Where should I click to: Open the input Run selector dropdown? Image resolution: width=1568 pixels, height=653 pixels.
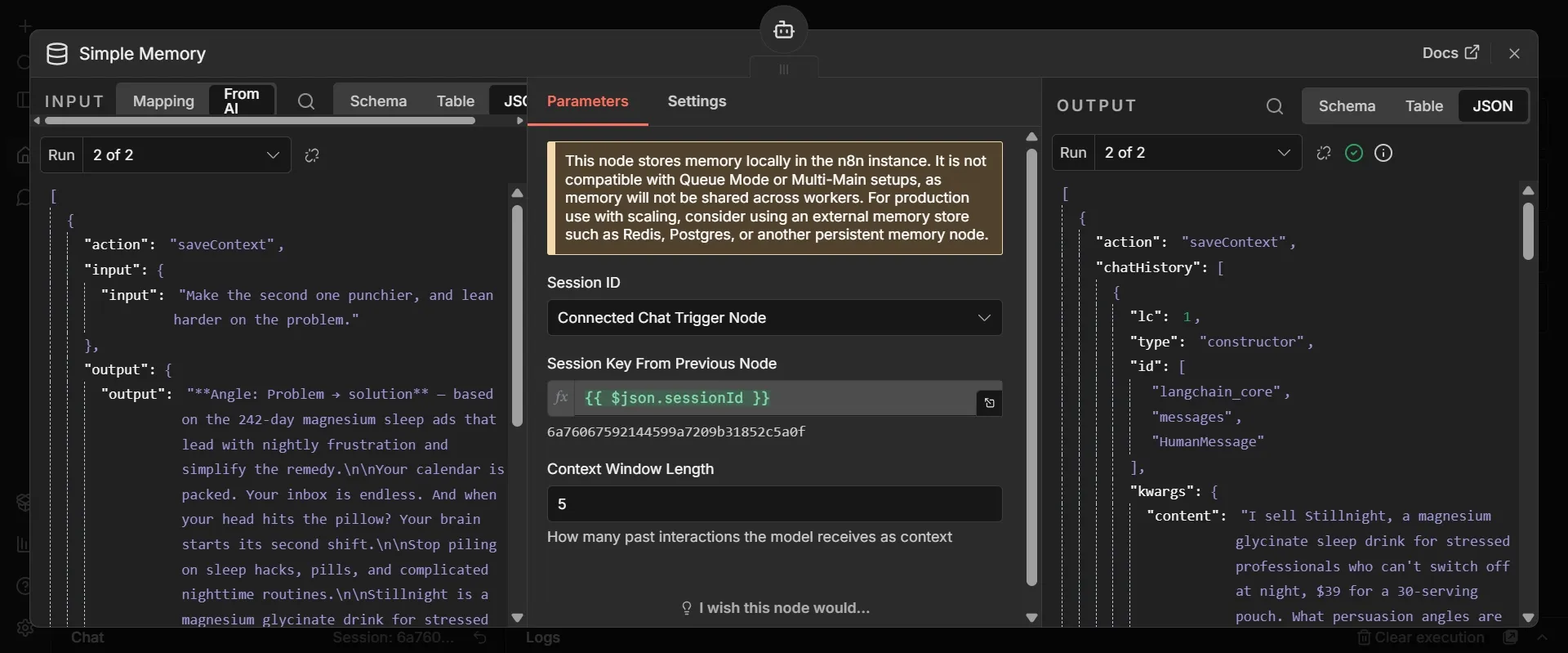(x=187, y=155)
